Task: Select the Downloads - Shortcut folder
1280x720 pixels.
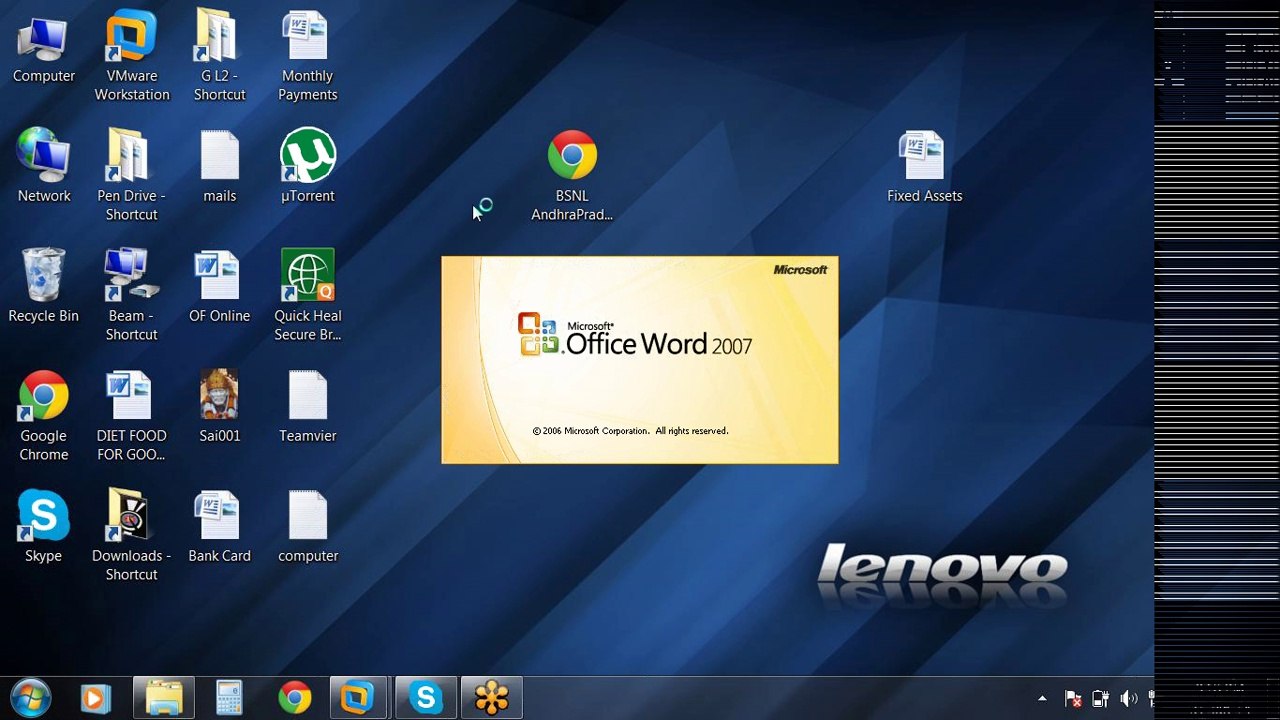Action: [x=132, y=536]
